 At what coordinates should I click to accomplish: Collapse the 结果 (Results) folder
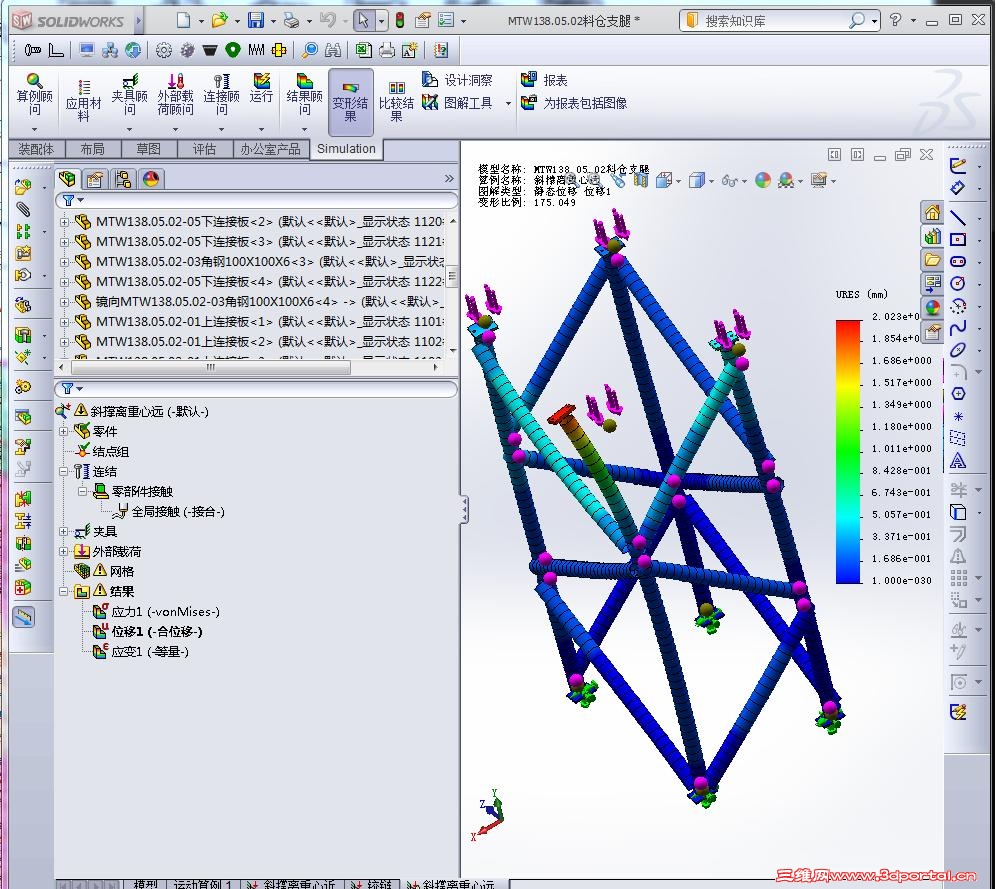pyautogui.click(x=64, y=591)
